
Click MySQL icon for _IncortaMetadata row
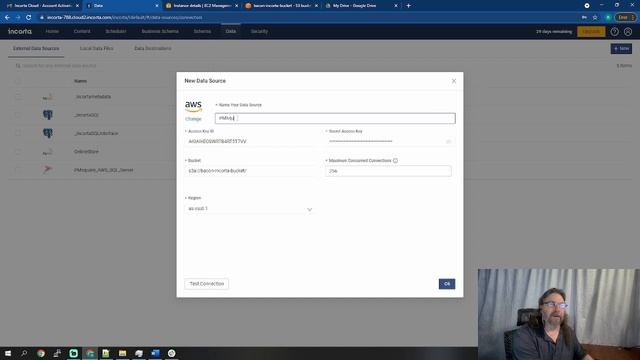coord(48,97)
